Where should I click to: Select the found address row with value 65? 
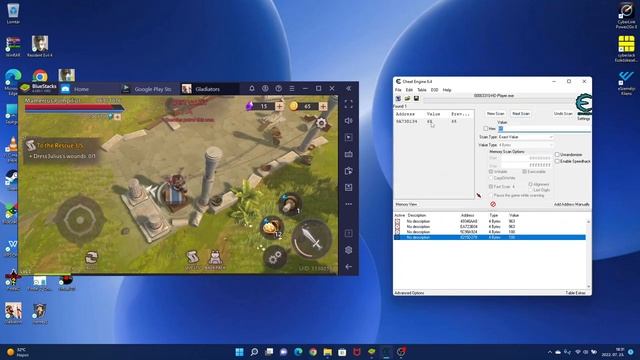(433, 122)
